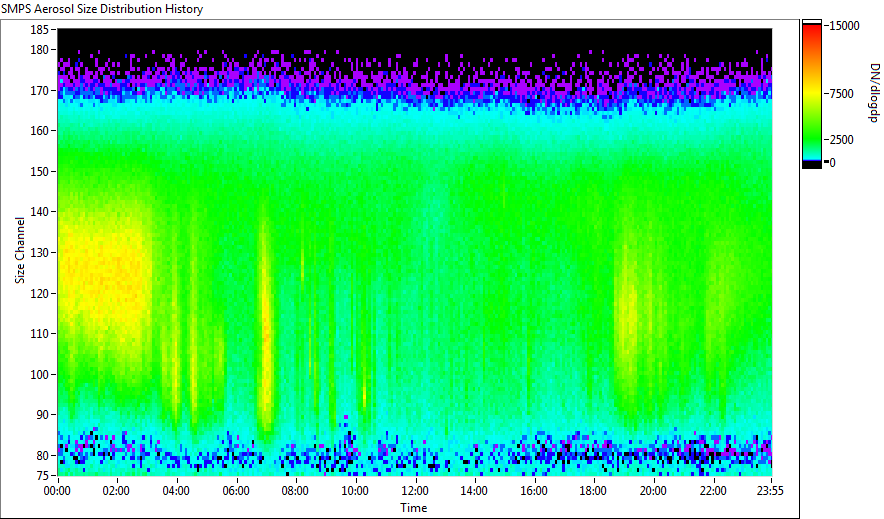Click the 90 size channel tick
884x519 pixels.
[x=42, y=415]
